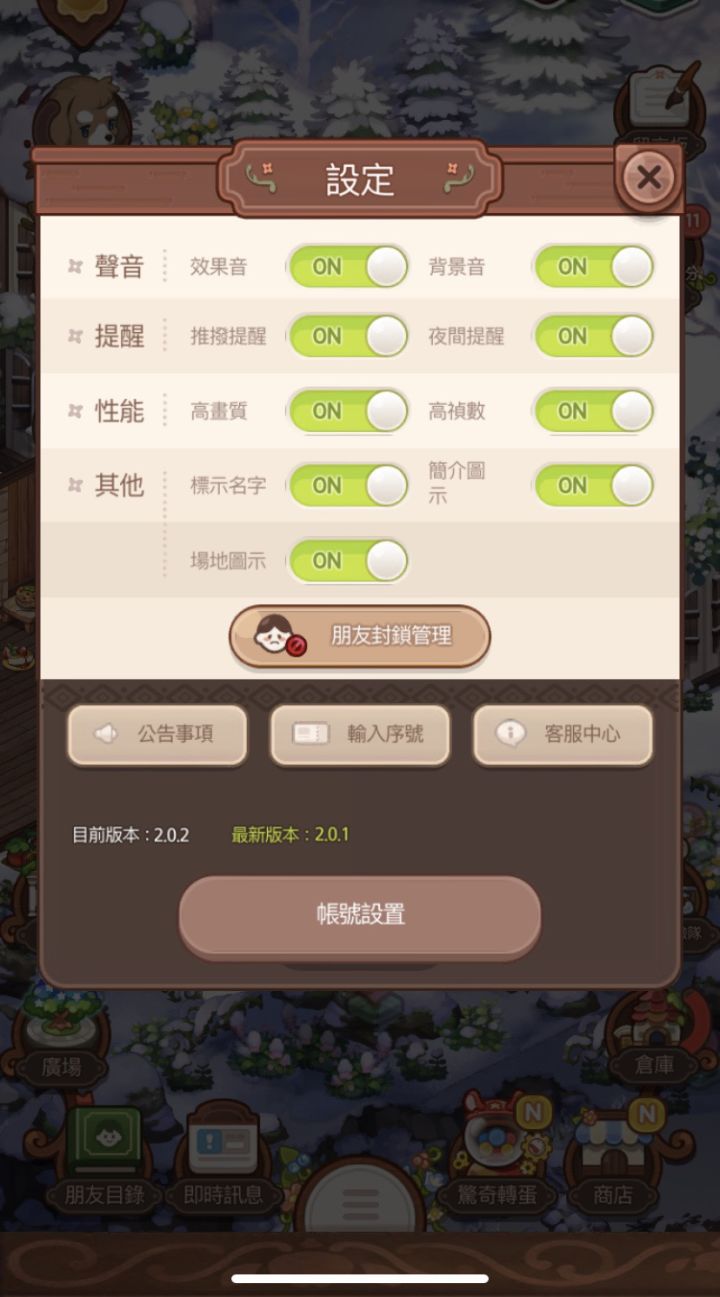This screenshot has height=1297, width=720.
Task: Open 公告事項 announcements button
Action: tap(157, 735)
